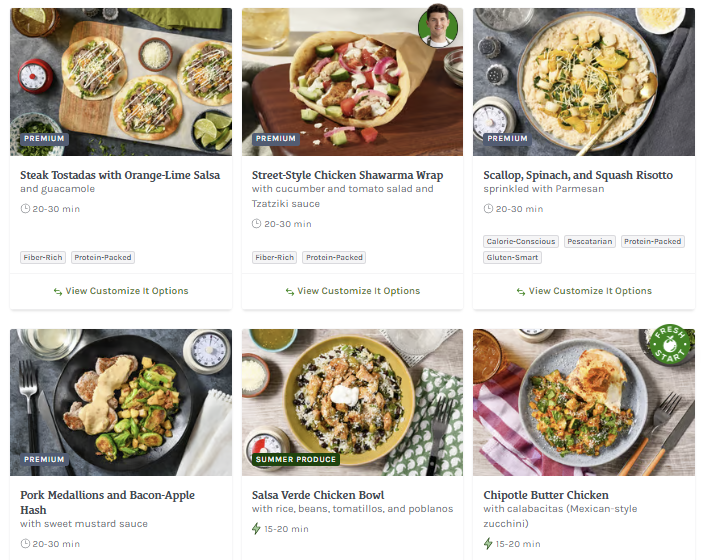Click the Summer Produce badge on Chicken Bowl image
Screen dimensions: 703x560
[x=295, y=459]
